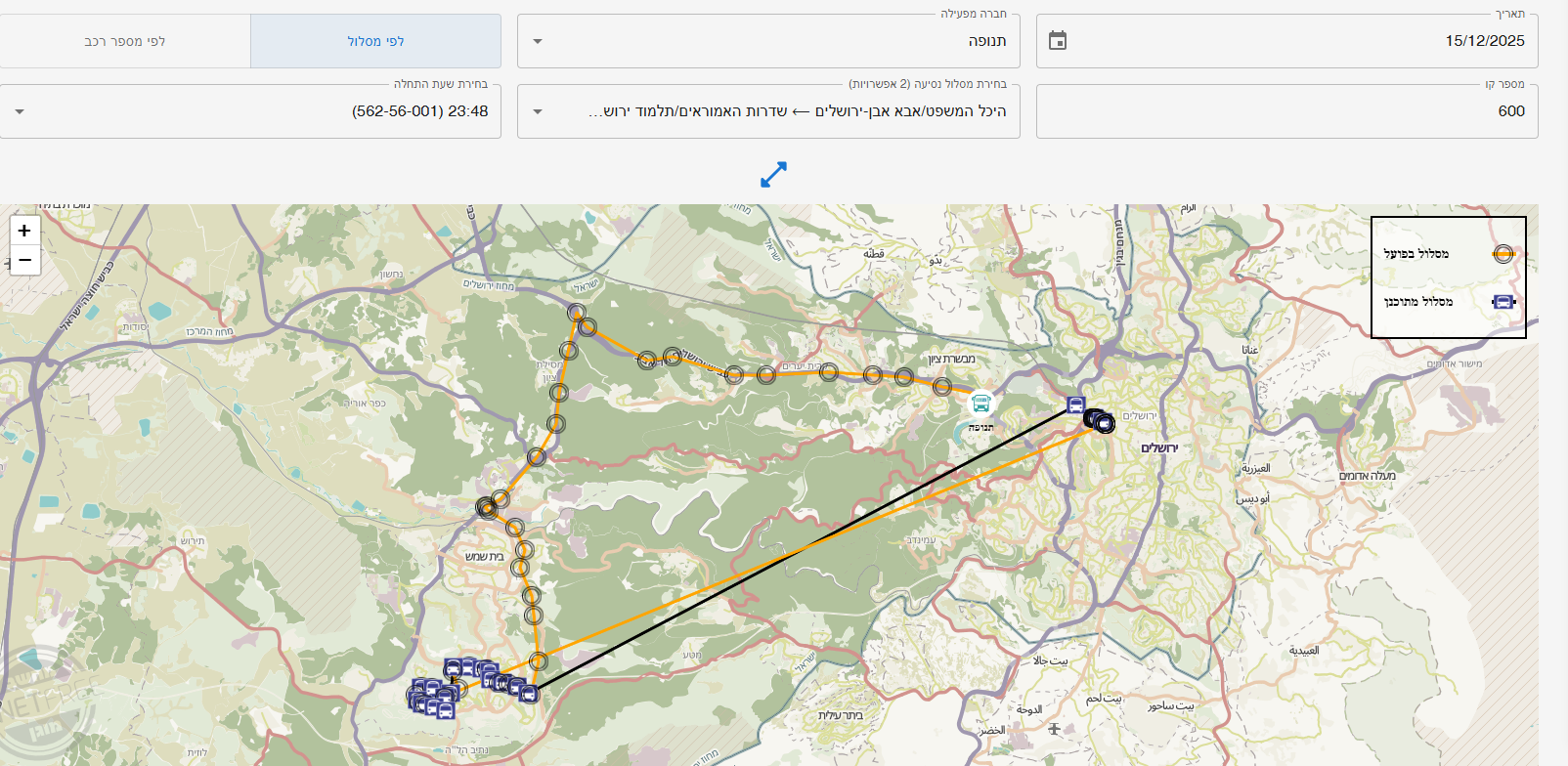The image size is (1568, 766).
Task: Click the legend label מסלול בפועל
Action: [x=1416, y=254]
